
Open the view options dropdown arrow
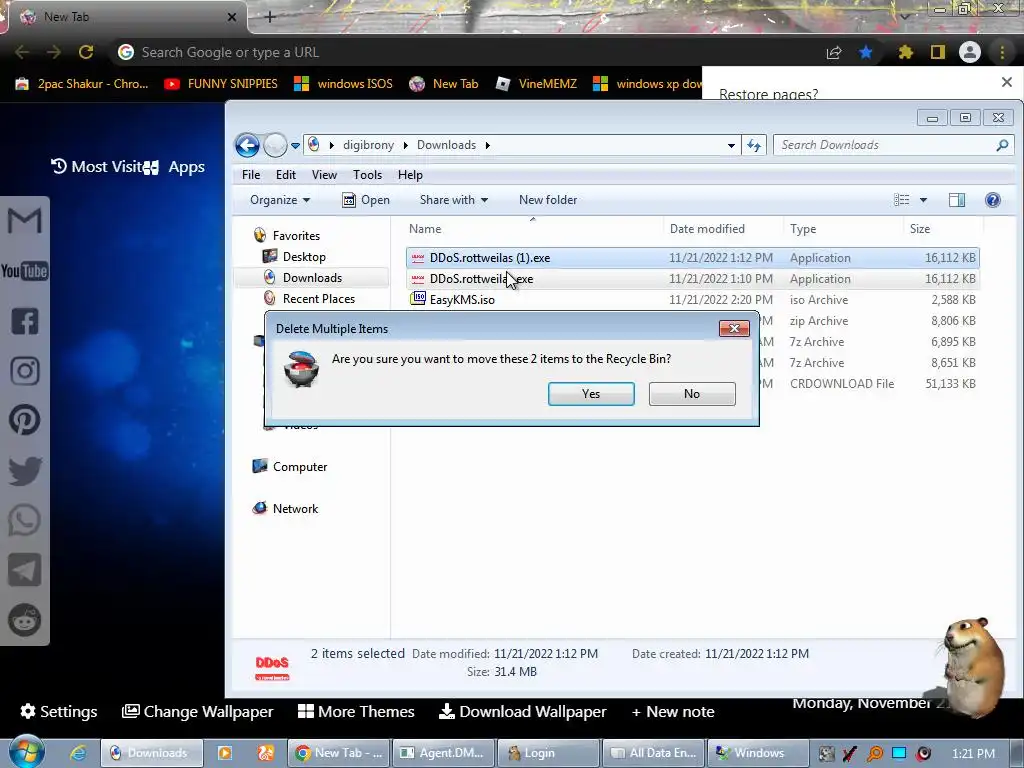coord(923,200)
